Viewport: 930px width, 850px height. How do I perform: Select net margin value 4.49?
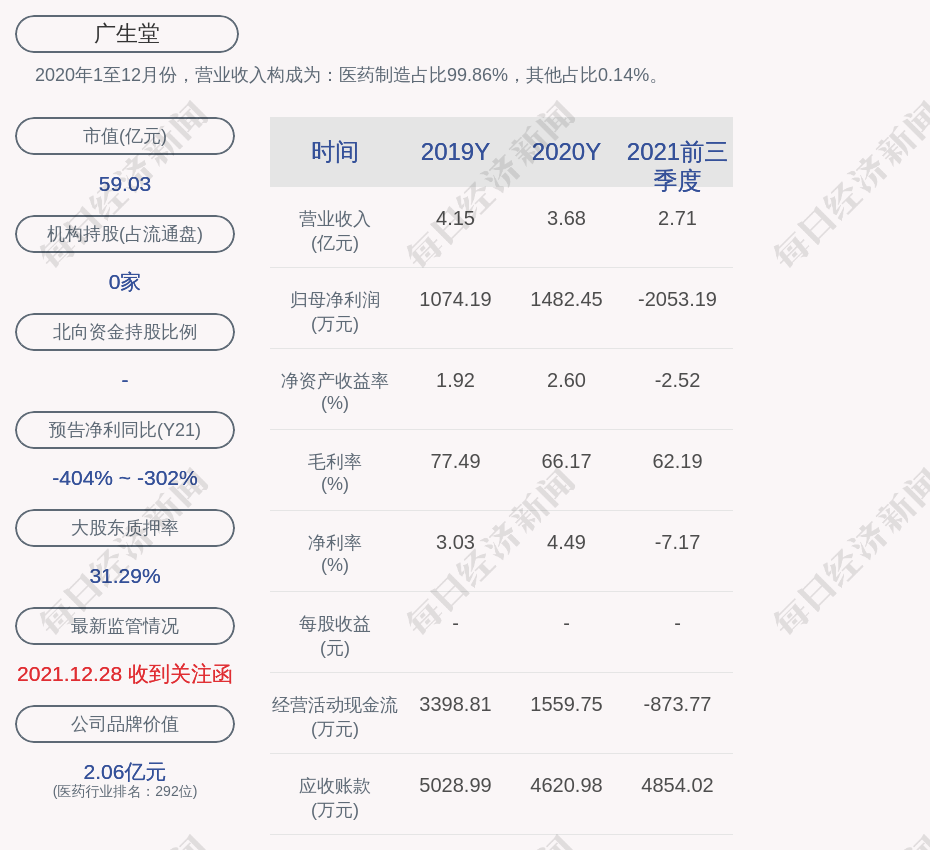pos(566,542)
